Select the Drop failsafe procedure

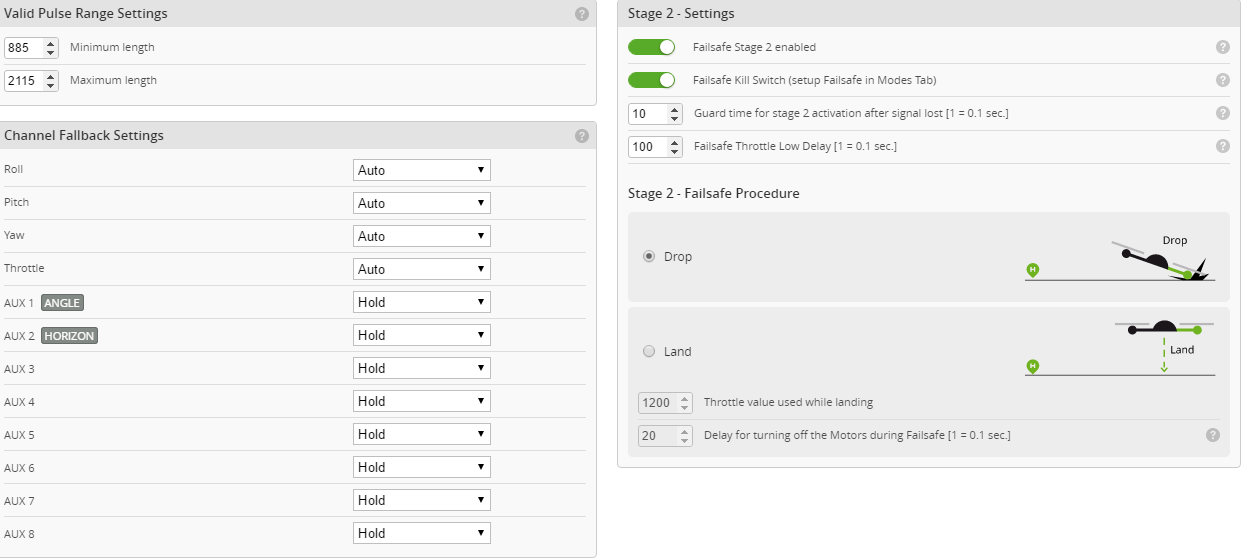pos(649,257)
